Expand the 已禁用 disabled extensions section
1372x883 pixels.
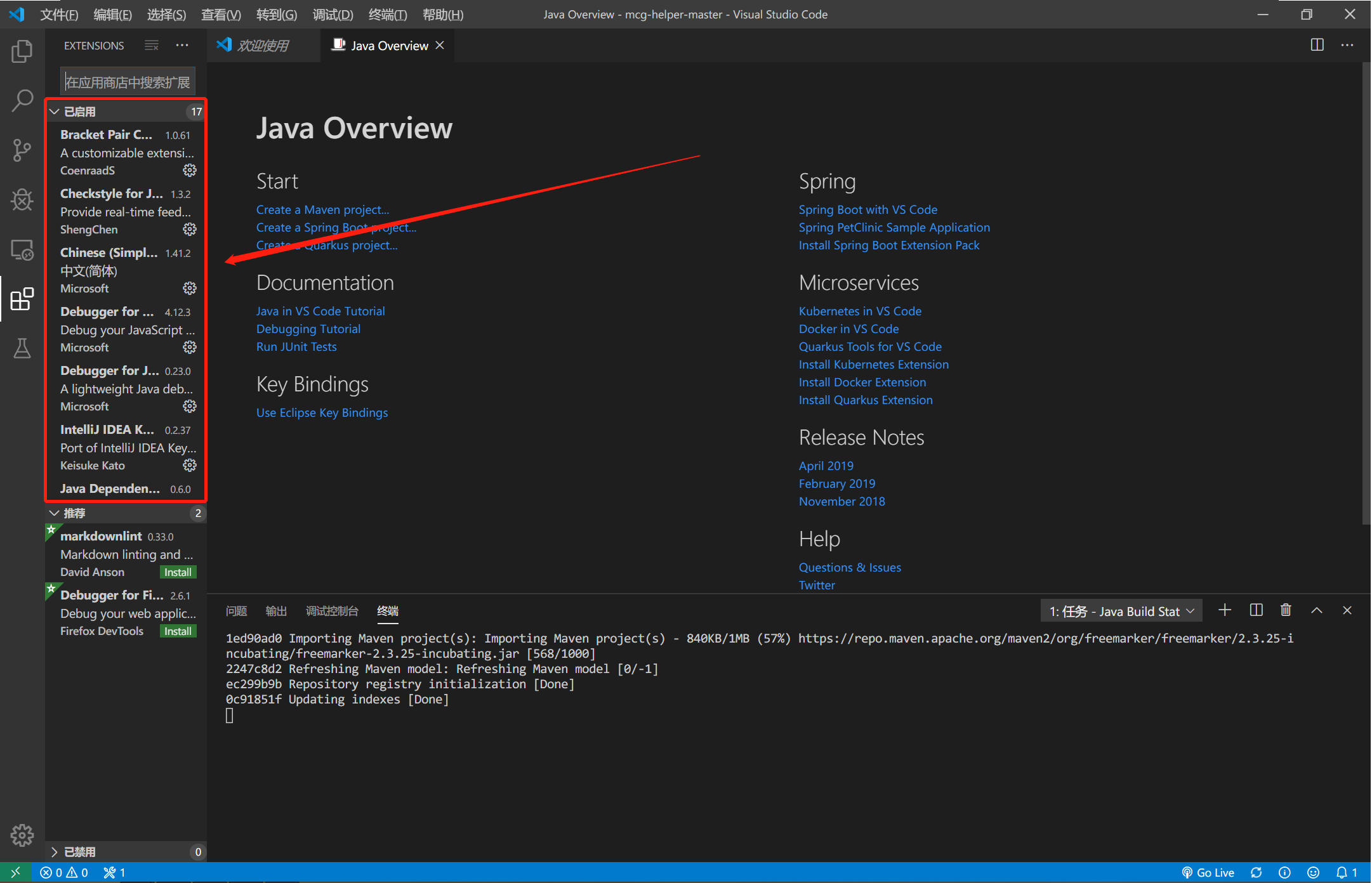[55, 852]
